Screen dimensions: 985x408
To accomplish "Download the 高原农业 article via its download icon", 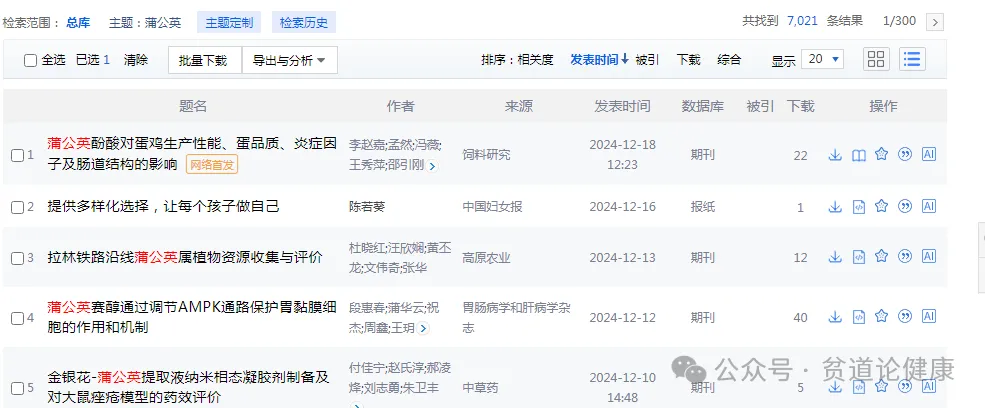I will [835, 257].
